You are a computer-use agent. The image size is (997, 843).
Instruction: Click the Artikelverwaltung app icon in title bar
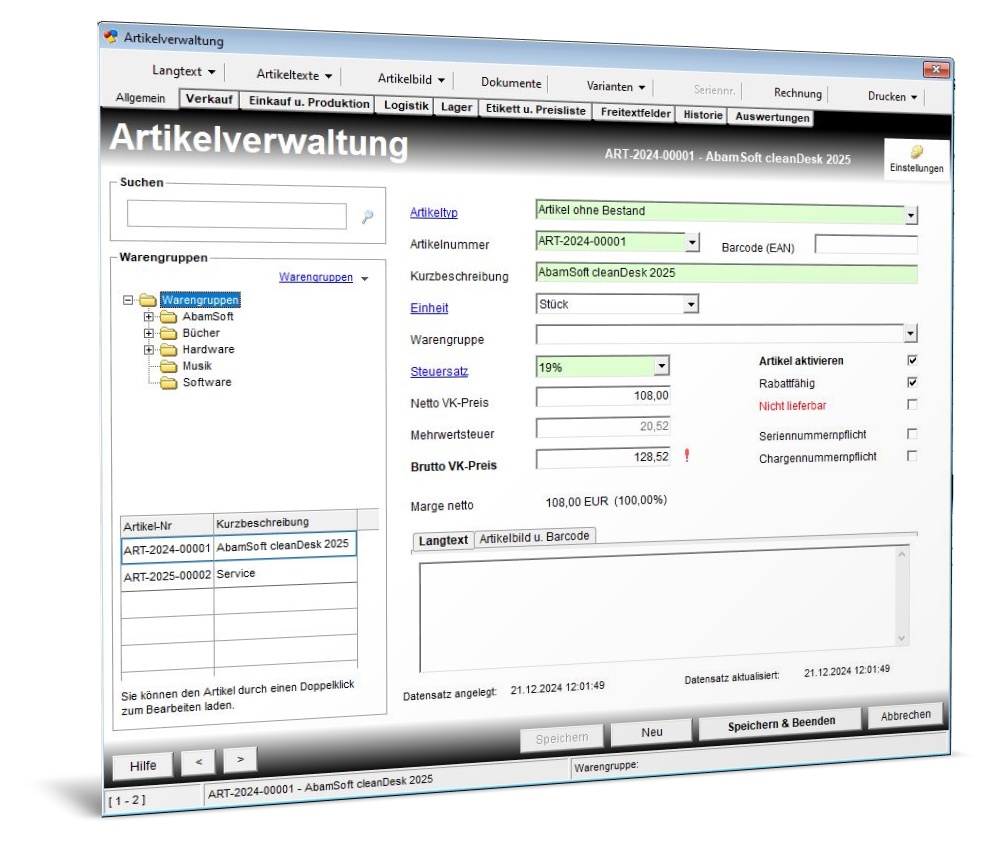point(111,36)
